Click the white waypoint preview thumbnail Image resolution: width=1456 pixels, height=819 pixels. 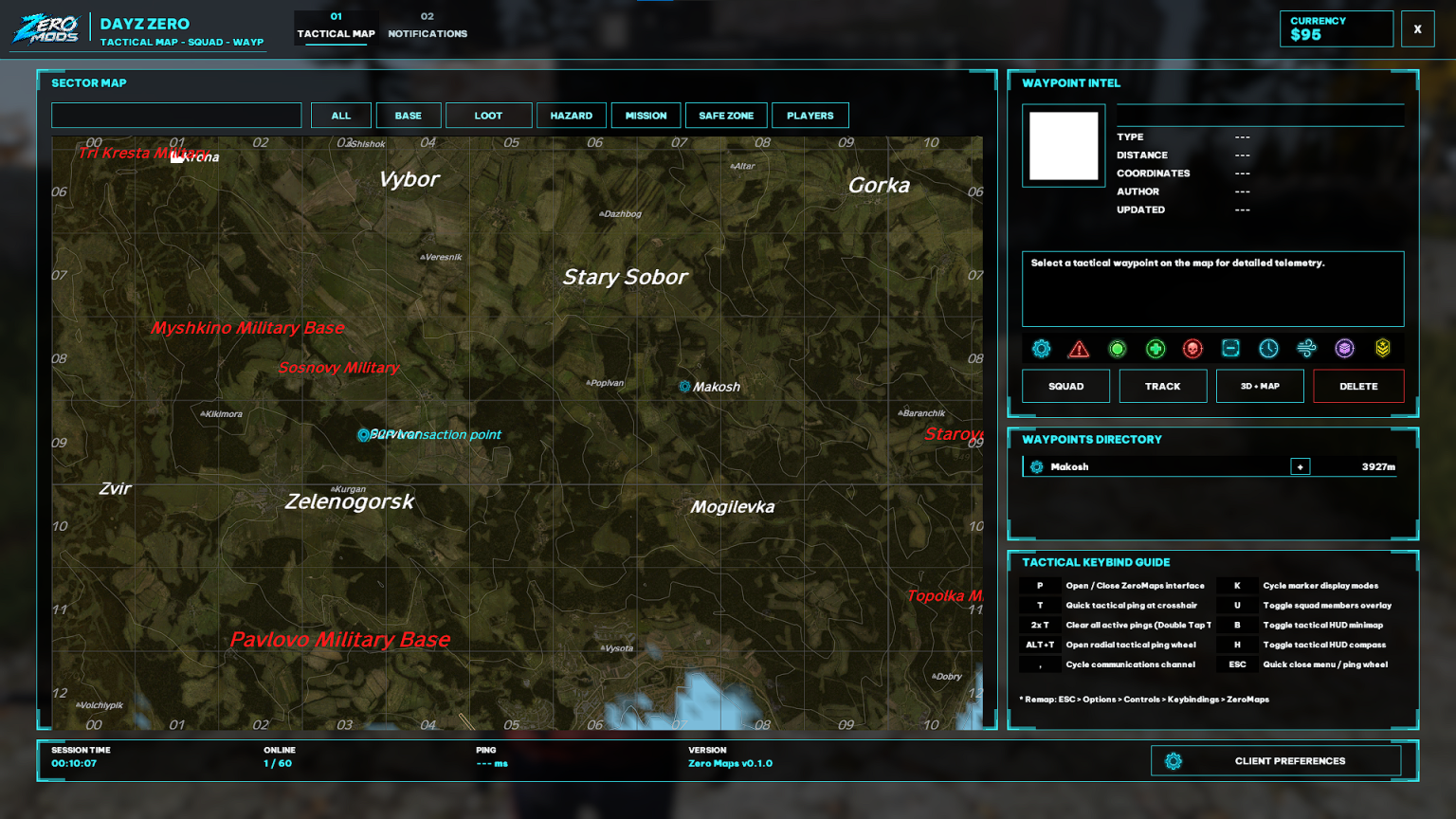[1064, 146]
